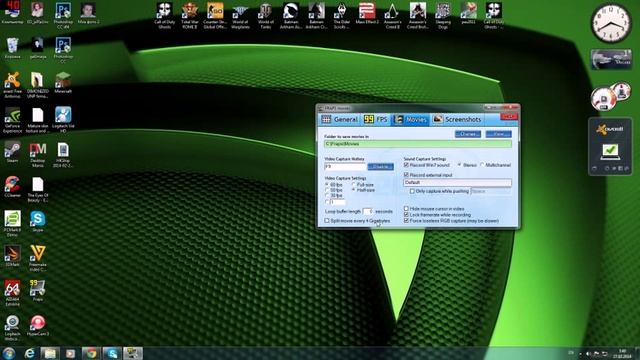Open Recycle Bin desktop icon

click(x=12, y=48)
